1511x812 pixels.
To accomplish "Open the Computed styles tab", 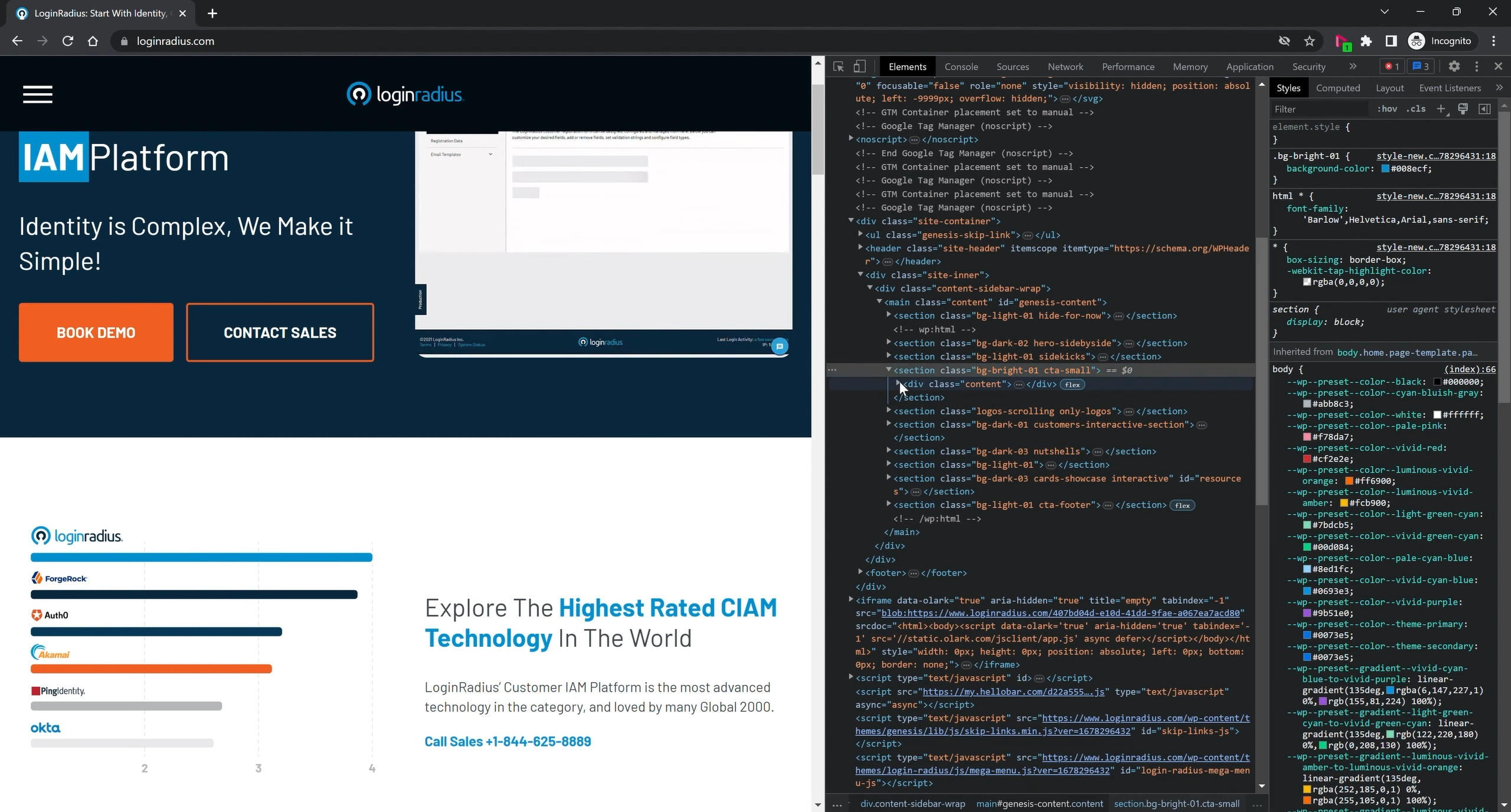I will point(1338,88).
